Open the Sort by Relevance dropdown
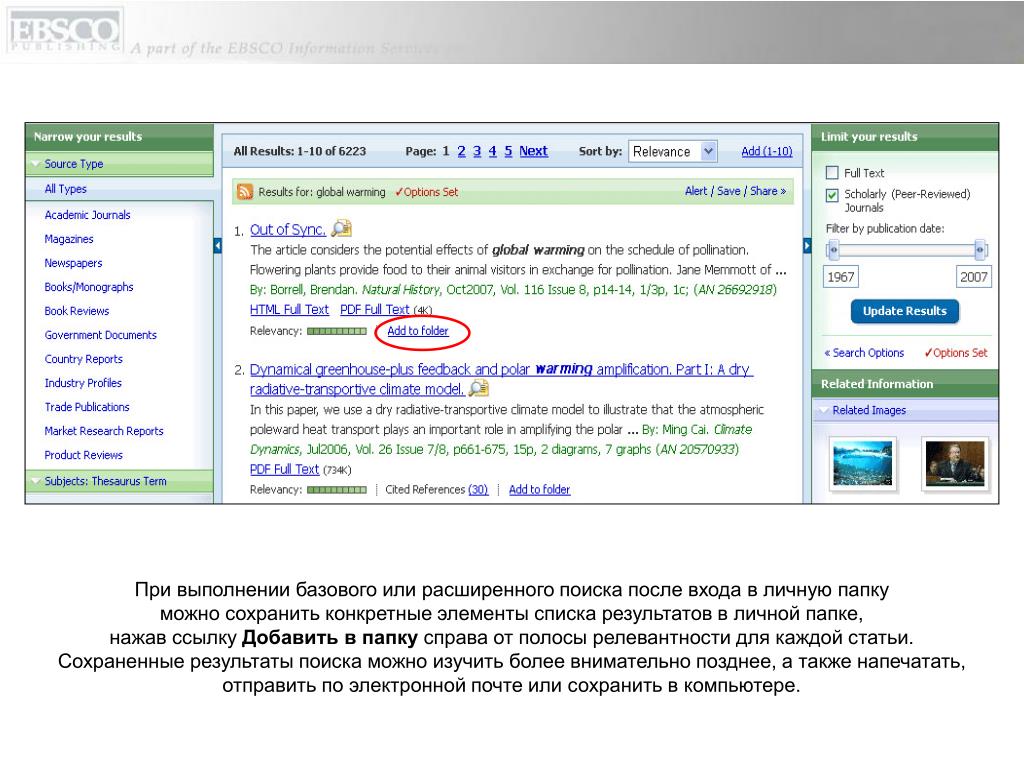 coord(673,152)
